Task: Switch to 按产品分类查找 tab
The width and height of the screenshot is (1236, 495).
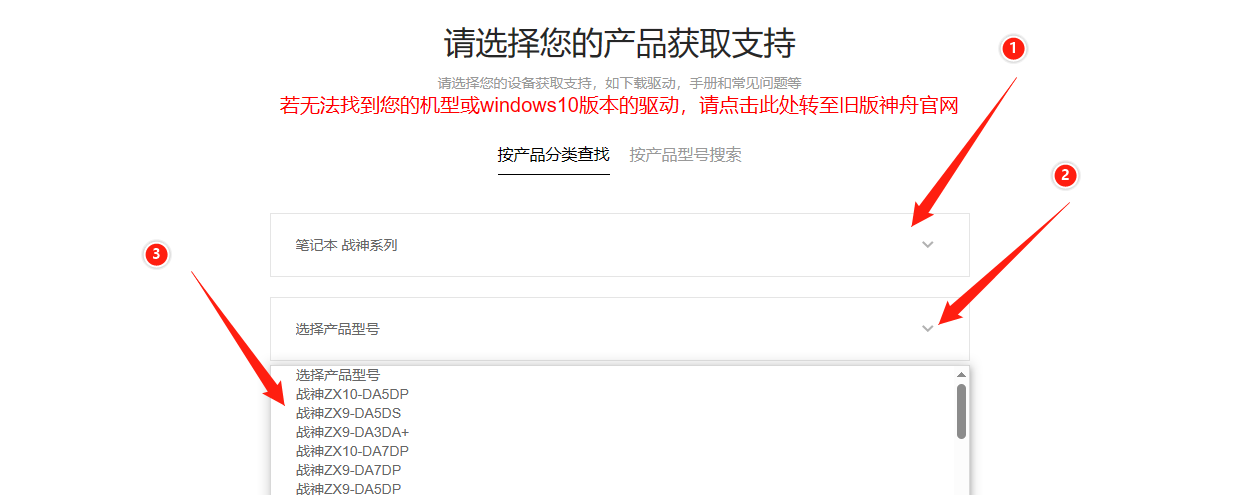Action: point(554,155)
